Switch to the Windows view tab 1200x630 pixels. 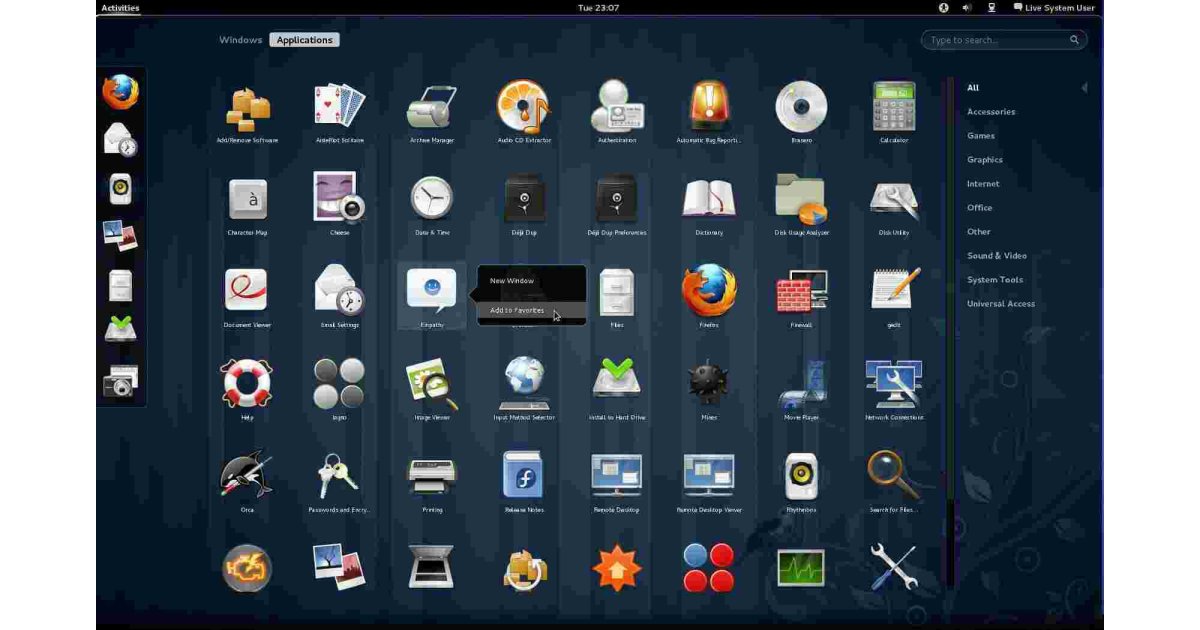click(240, 40)
